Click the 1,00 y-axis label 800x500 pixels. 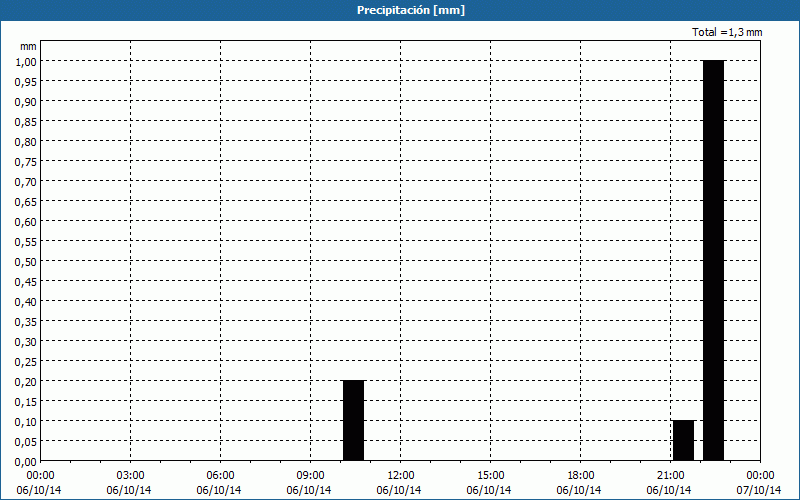(26, 61)
